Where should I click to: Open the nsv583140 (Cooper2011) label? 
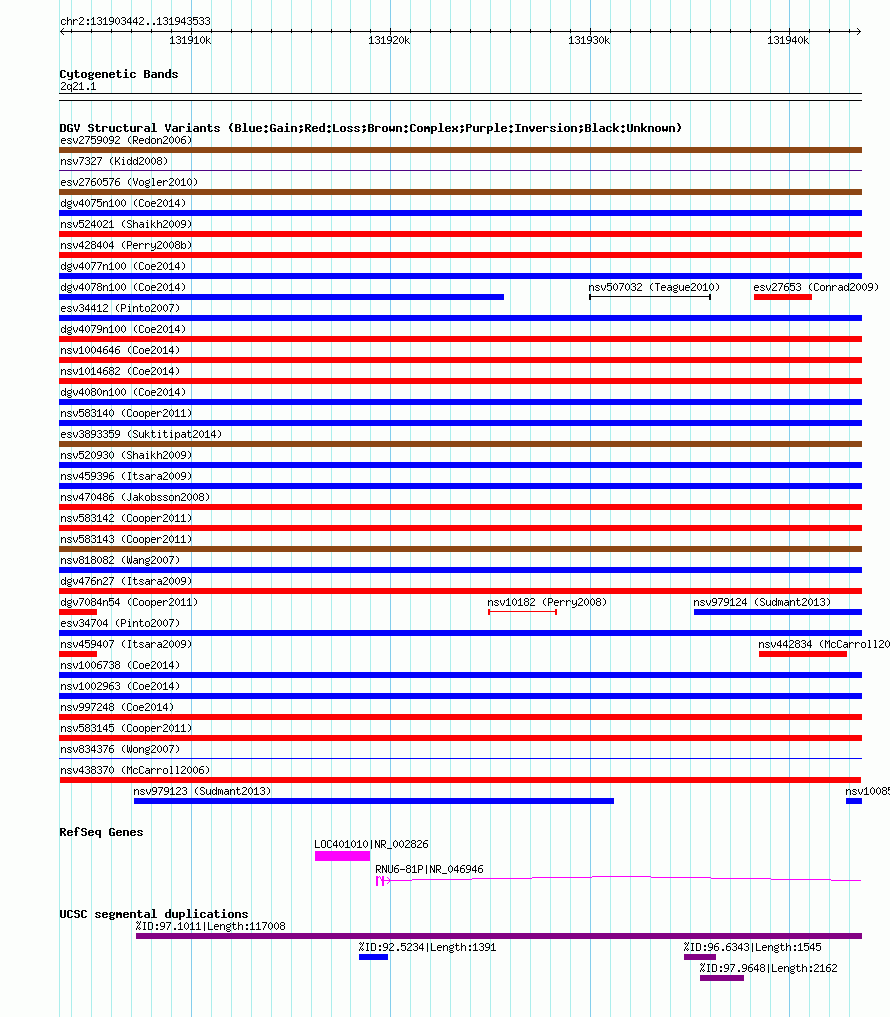pos(126,413)
